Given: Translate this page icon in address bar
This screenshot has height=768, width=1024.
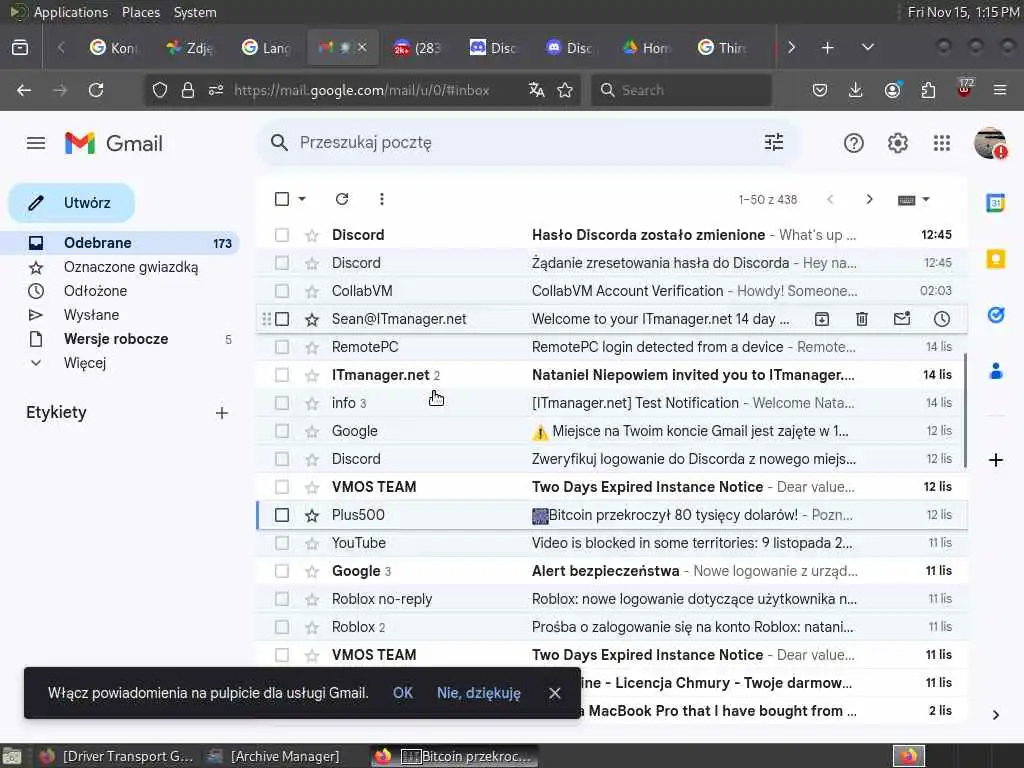Looking at the screenshot, I should click(x=537, y=90).
